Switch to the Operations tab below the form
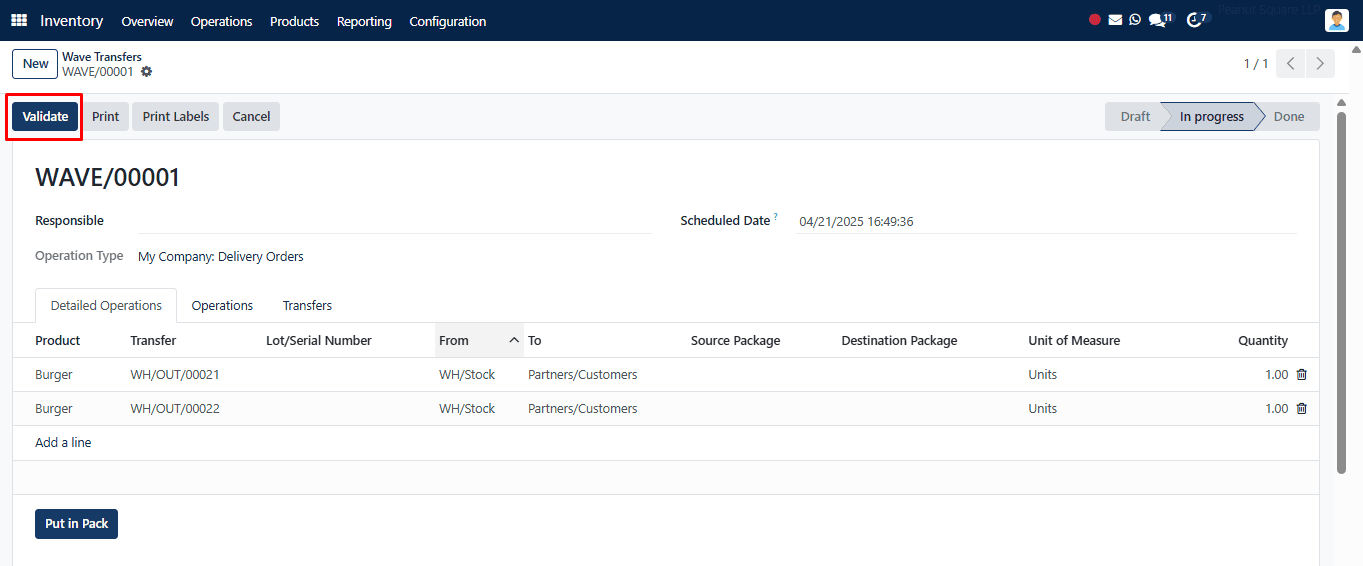Viewport: 1363px width, 566px height. pyautogui.click(x=222, y=306)
